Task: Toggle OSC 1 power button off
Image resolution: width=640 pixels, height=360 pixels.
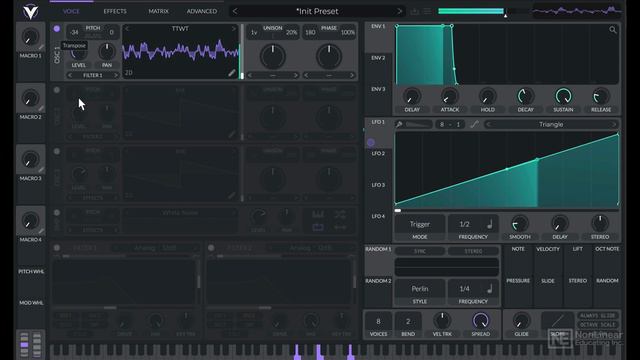Action: pos(57,29)
